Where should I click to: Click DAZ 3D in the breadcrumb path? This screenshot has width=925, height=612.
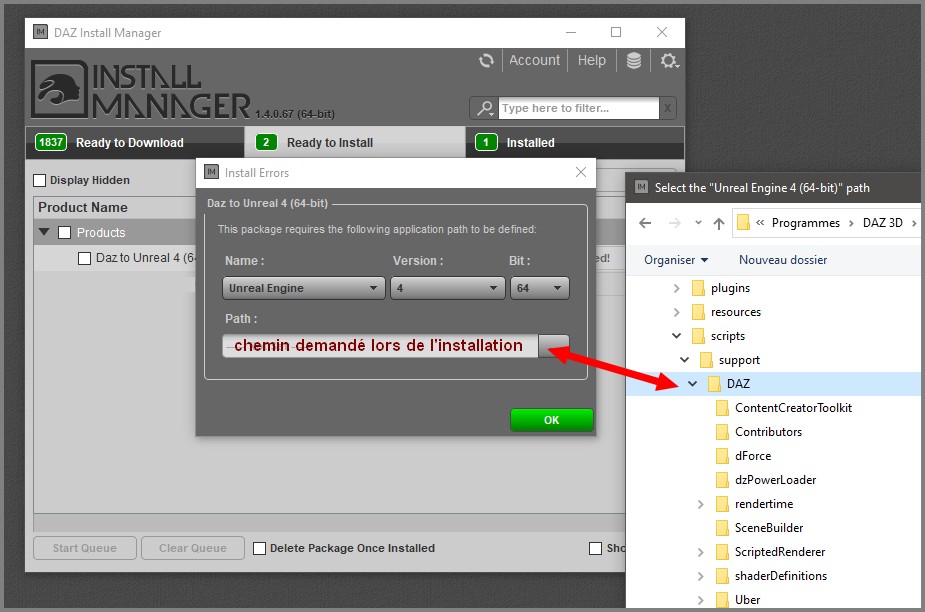pyautogui.click(x=883, y=223)
